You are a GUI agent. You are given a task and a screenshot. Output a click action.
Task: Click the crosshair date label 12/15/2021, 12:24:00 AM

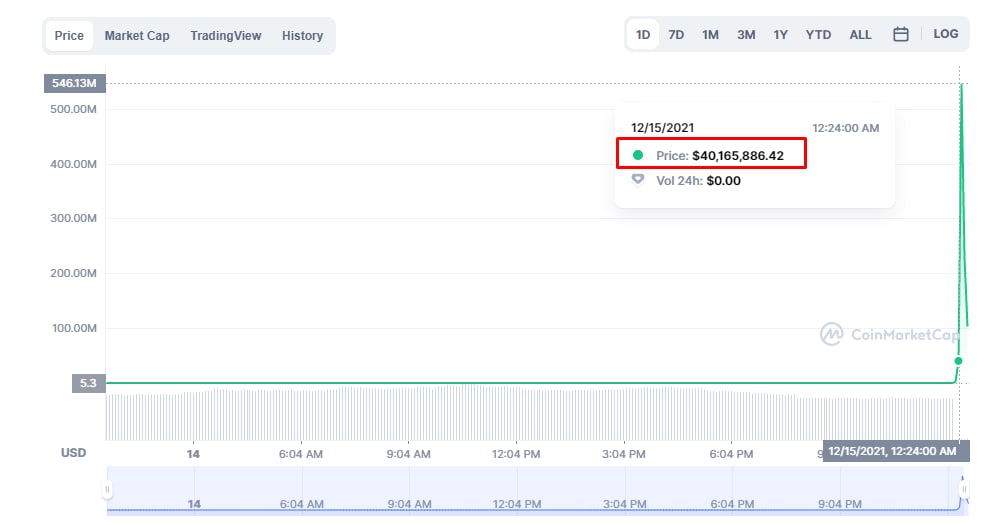[x=895, y=451]
